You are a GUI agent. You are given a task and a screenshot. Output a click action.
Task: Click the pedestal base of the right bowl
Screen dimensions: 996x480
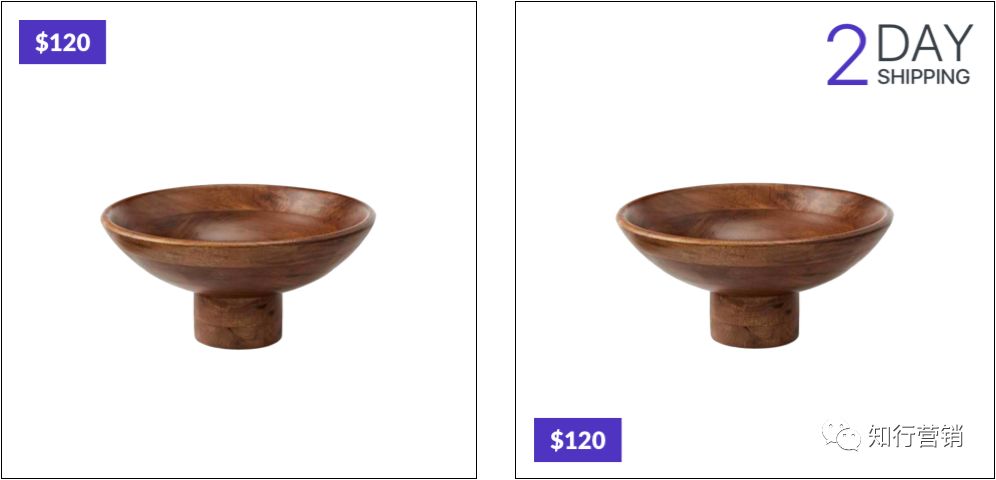[x=755, y=320]
